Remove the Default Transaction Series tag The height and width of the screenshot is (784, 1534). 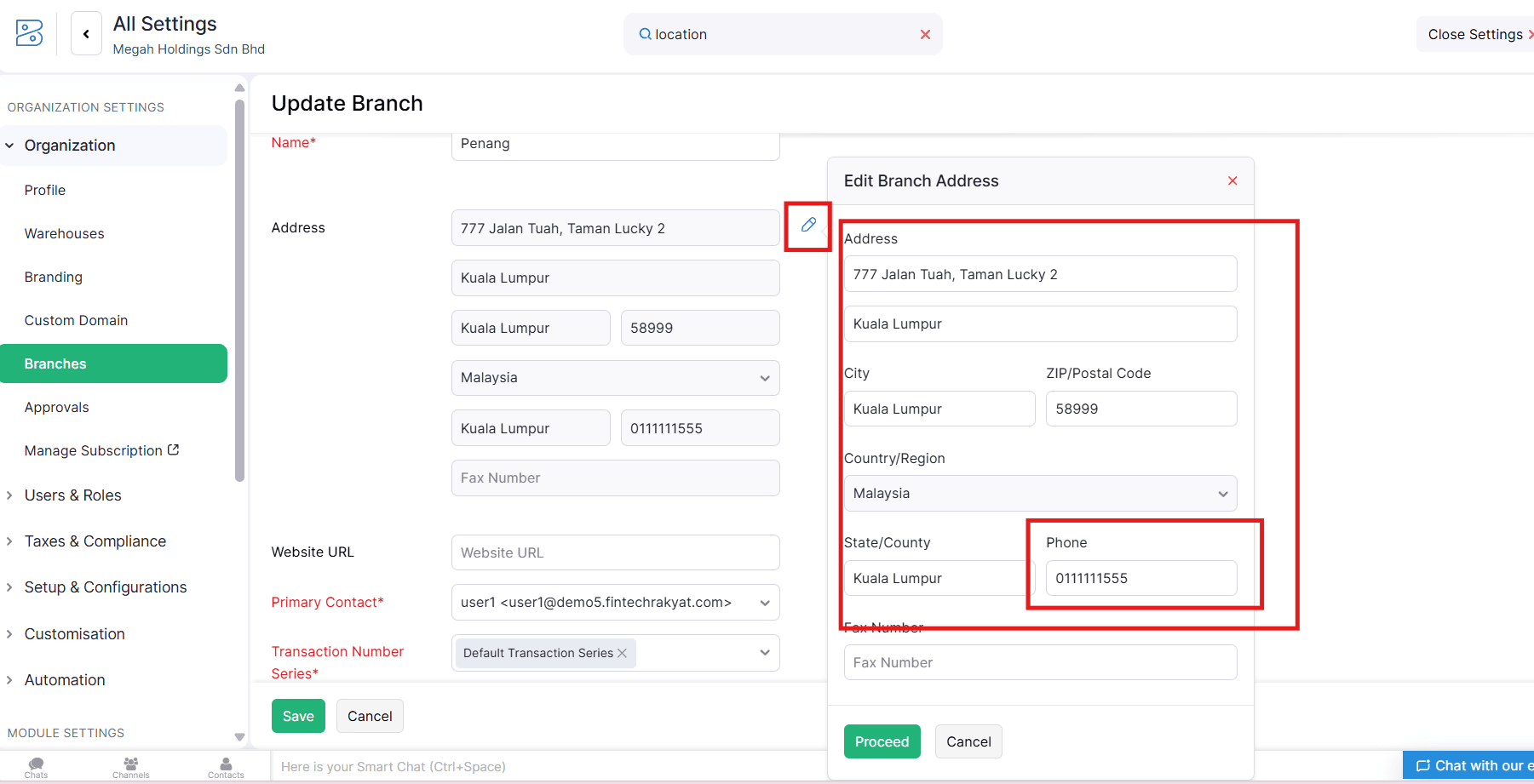(x=622, y=653)
